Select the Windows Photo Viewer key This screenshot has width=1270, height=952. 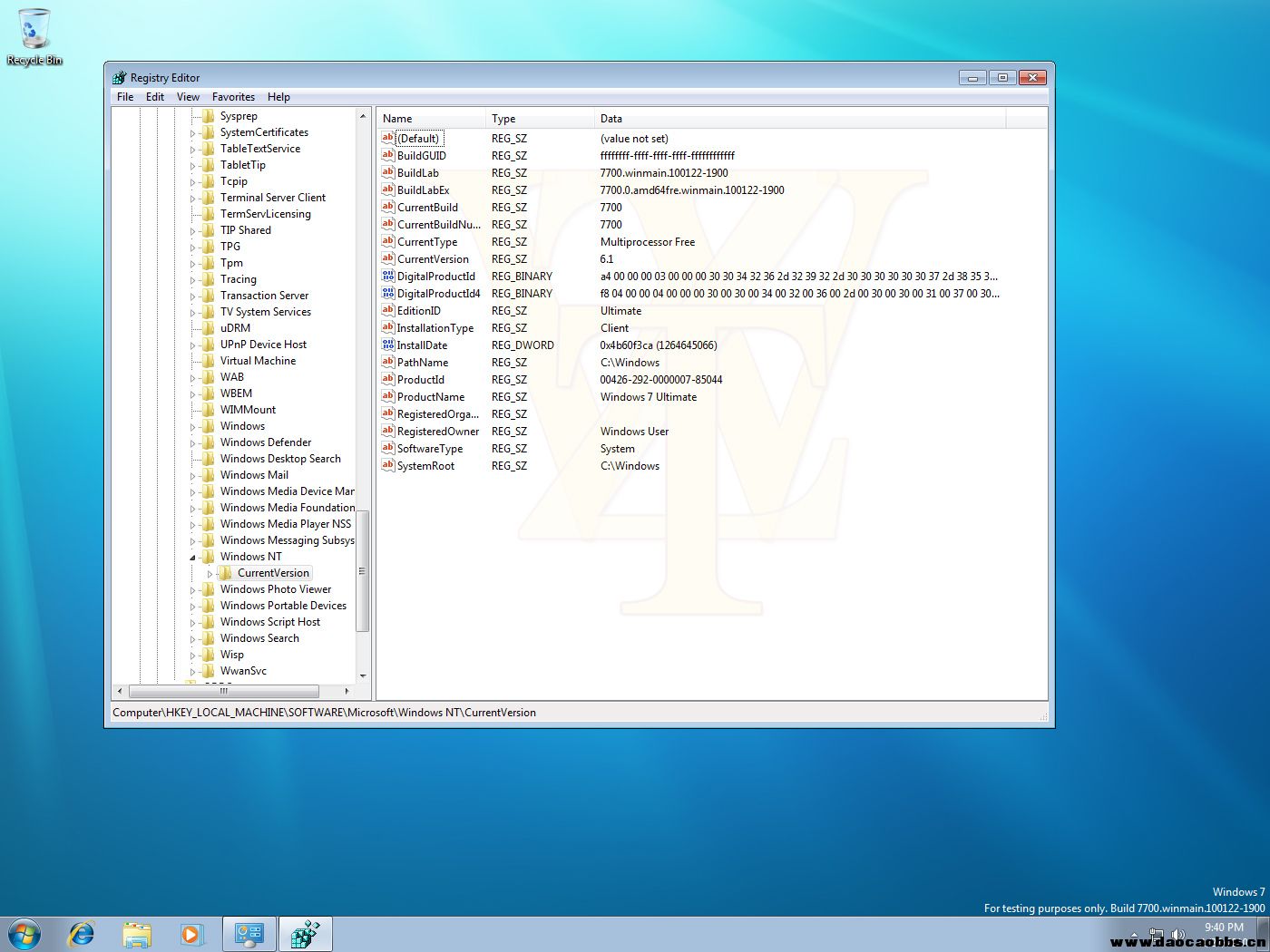pyautogui.click(x=275, y=589)
